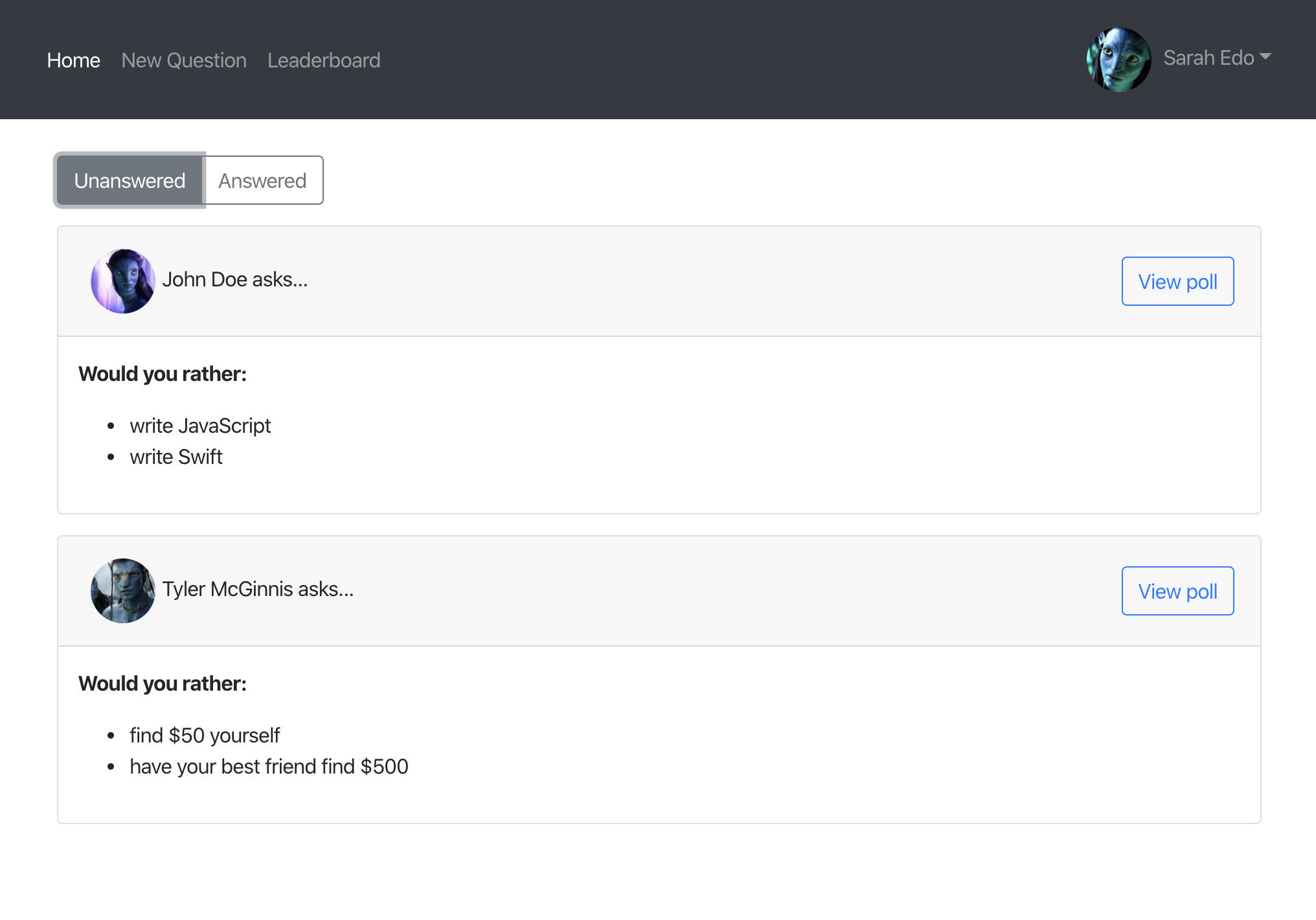
Task: Click the 'find $50 yourself' list item
Action: coord(205,735)
